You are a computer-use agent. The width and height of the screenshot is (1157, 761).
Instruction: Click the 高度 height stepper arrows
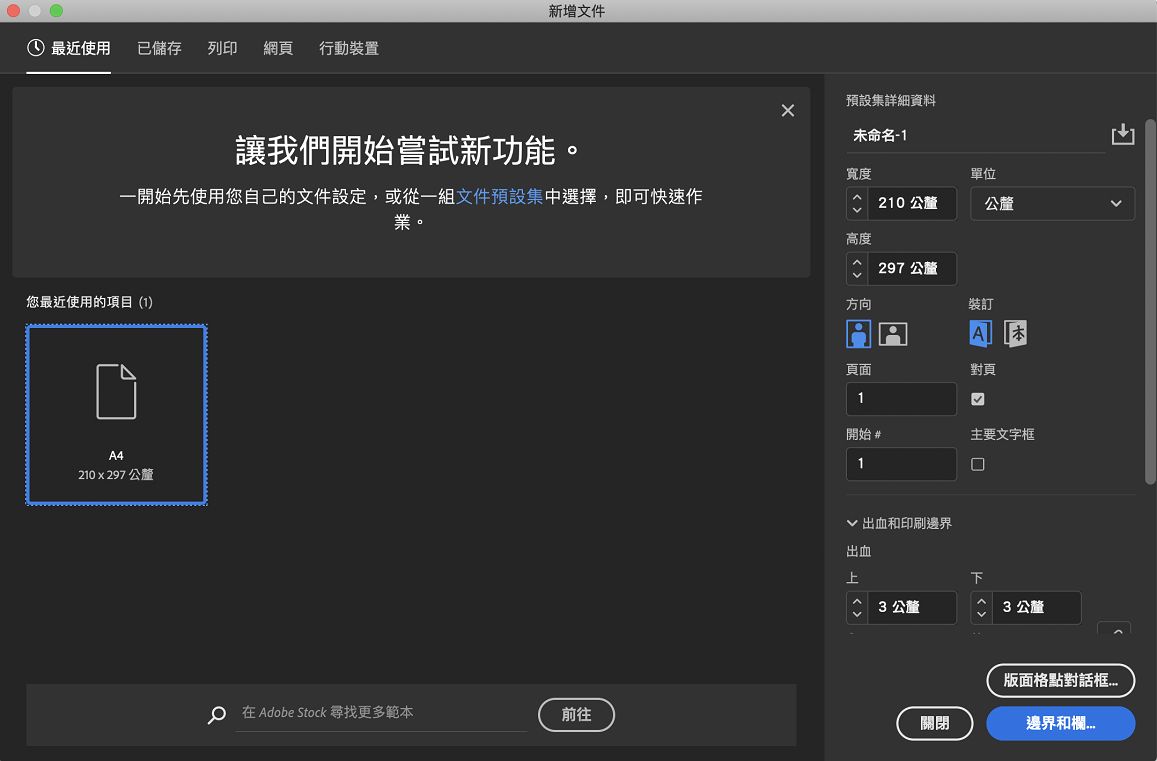coord(857,268)
